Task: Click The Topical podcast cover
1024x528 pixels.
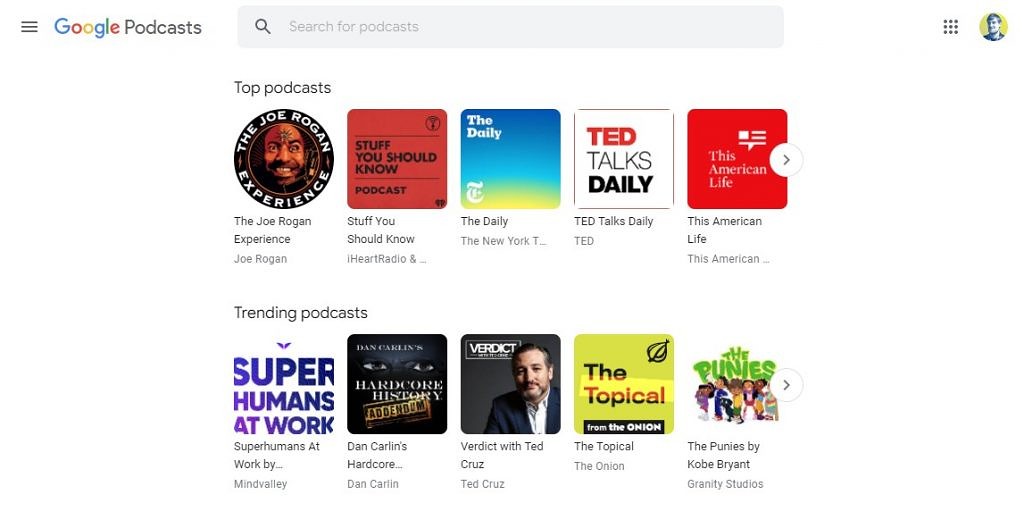Action: [x=624, y=384]
